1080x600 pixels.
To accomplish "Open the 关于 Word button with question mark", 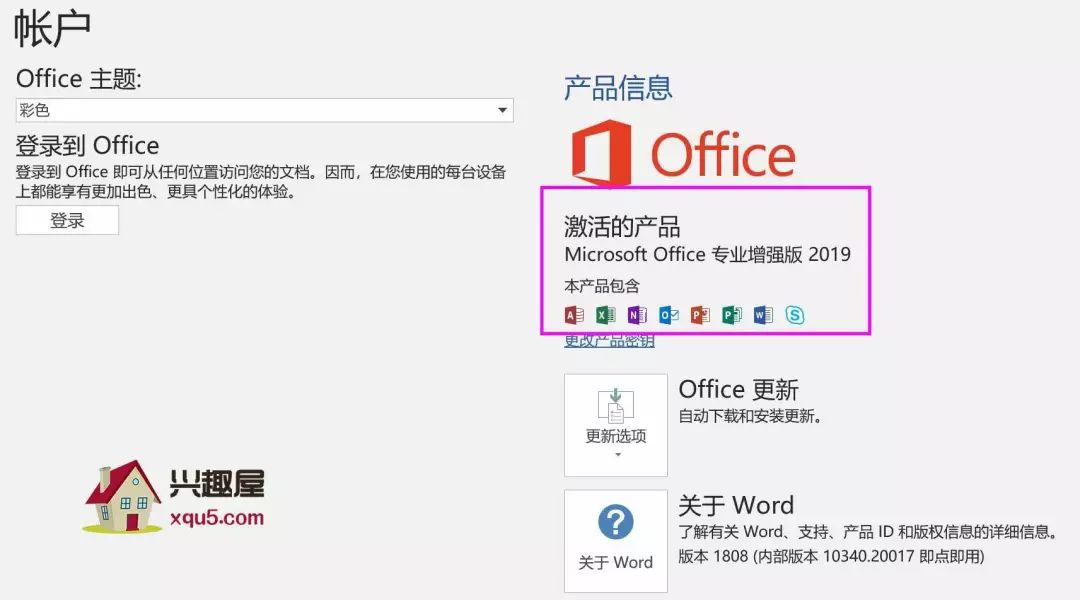I will click(616, 541).
